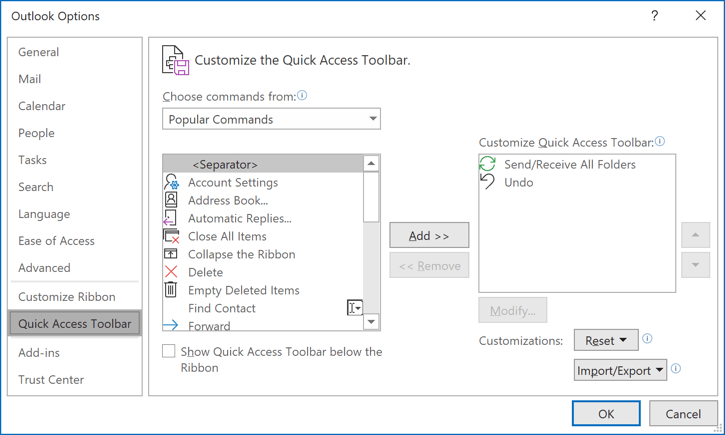Click the Add >> button
The height and width of the screenshot is (435, 725).
[429, 235]
